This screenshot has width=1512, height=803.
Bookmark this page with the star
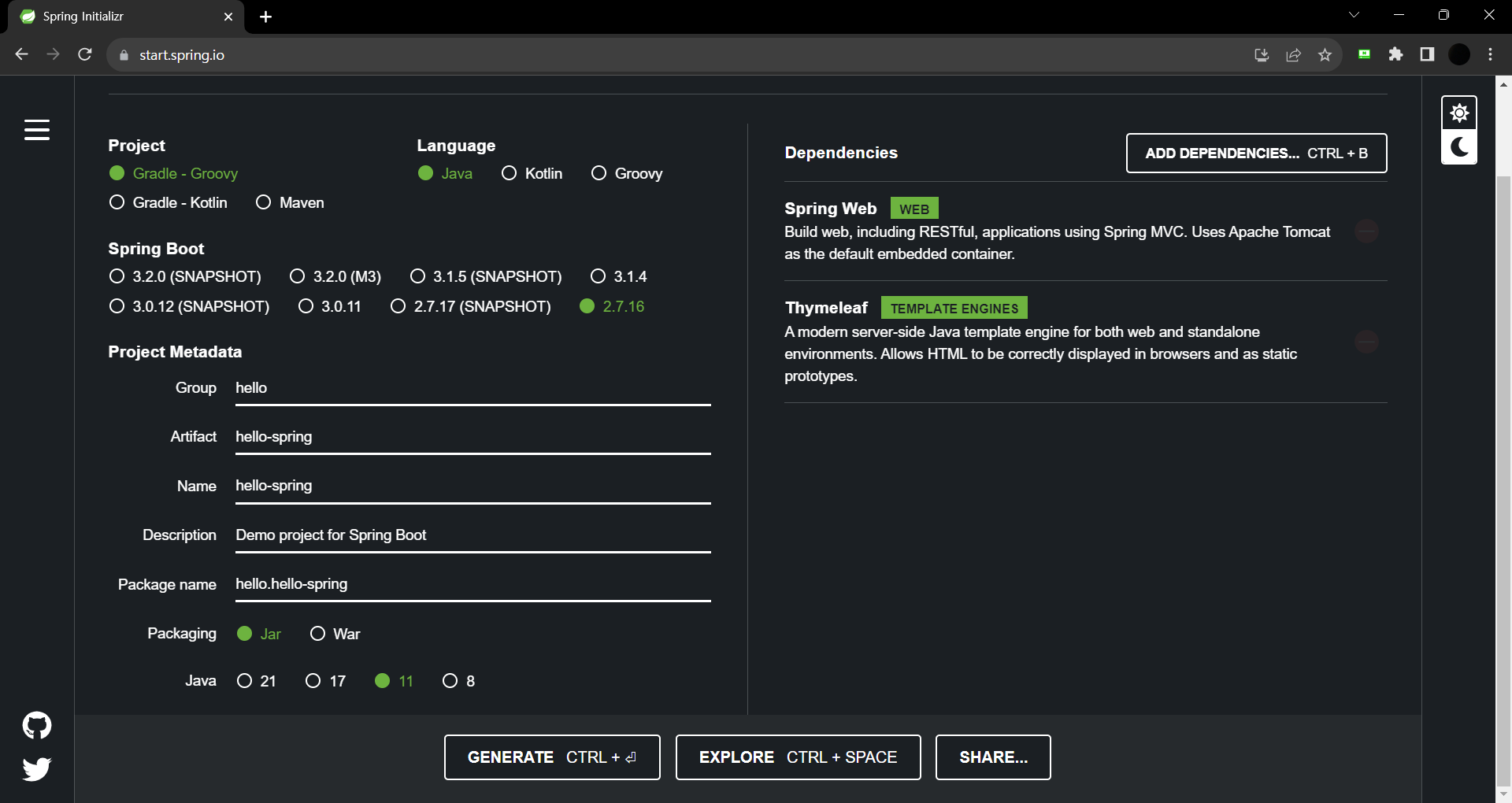click(1325, 54)
